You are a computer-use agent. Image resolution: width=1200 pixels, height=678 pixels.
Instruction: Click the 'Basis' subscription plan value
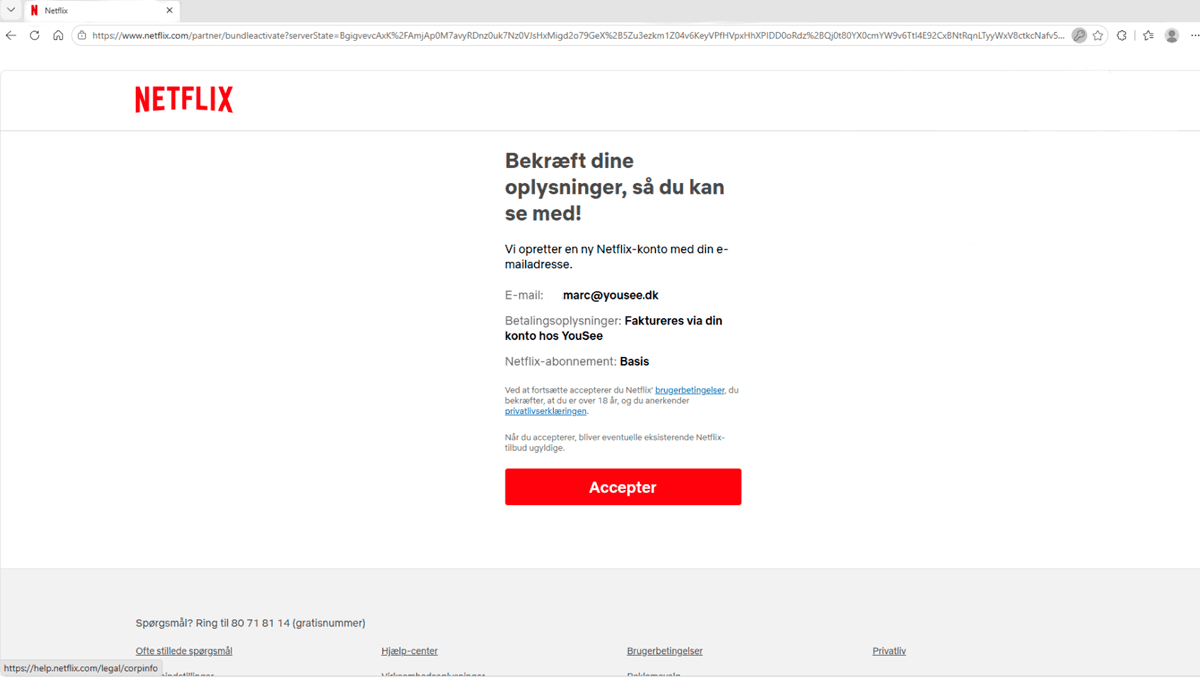click(x=634, y=361)
